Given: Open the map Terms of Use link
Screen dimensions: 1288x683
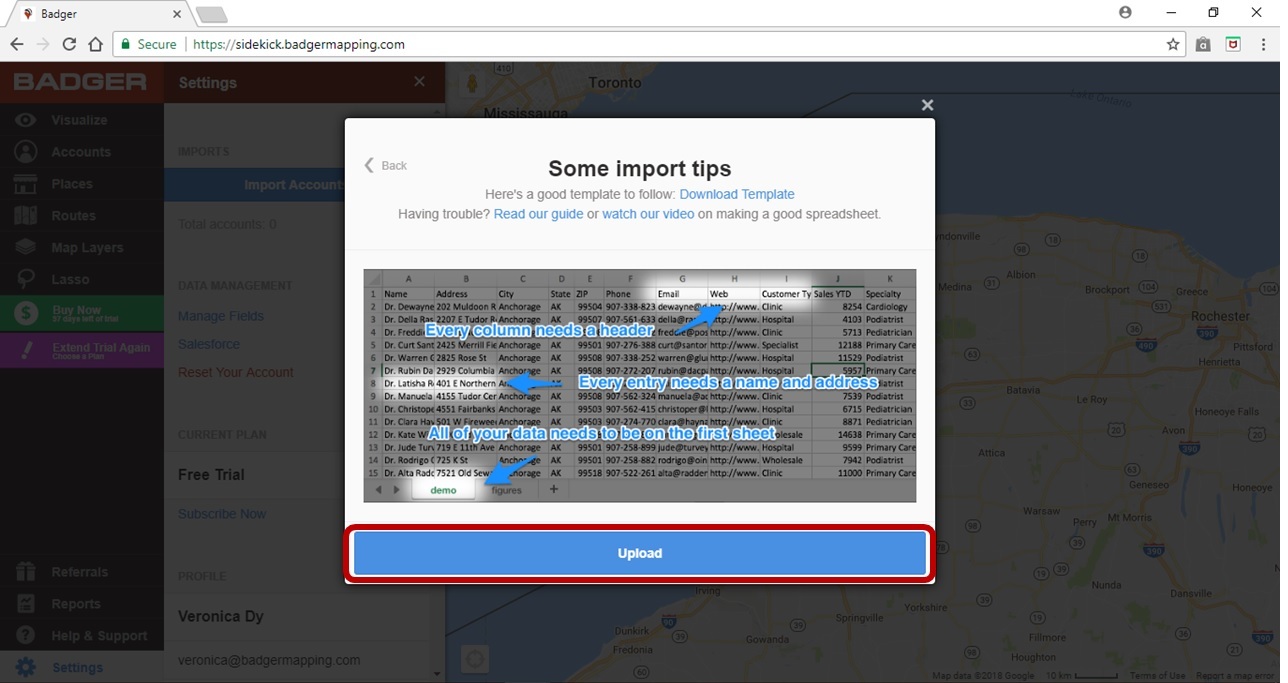Looking at the screenshot, I should pyautogui.click(x=1158, y=676).
